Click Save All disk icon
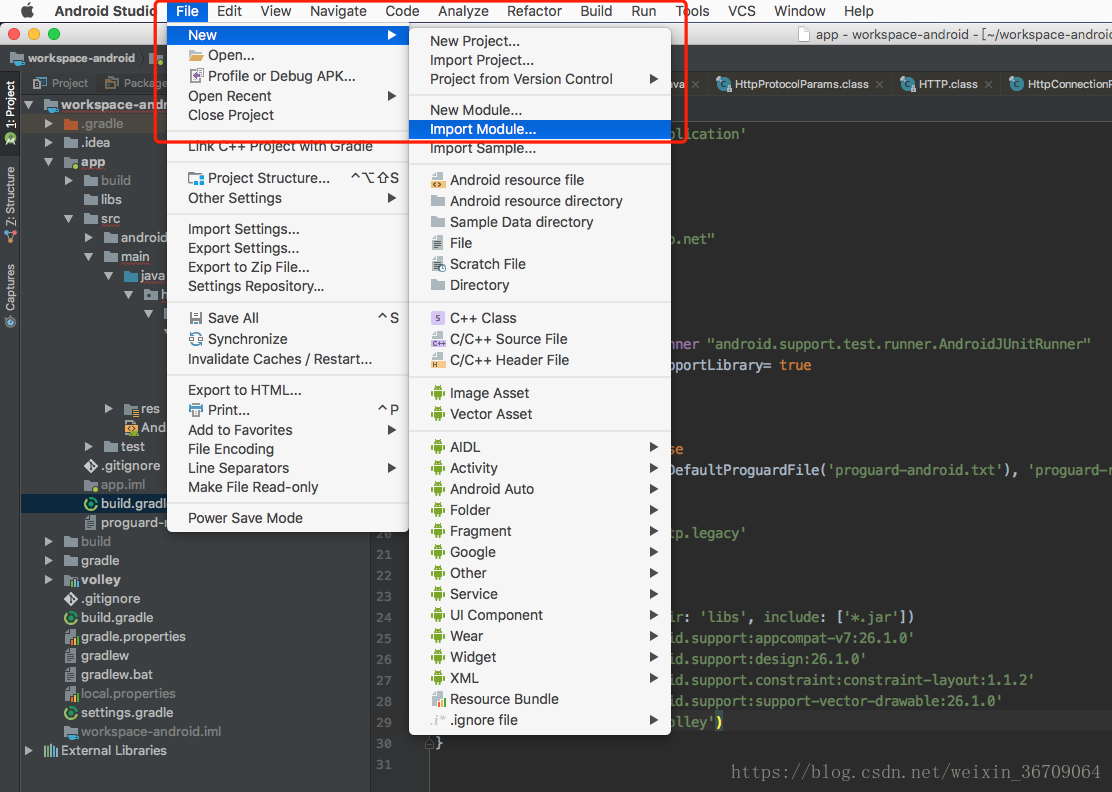1112x792 pixels. click(196, 318)
